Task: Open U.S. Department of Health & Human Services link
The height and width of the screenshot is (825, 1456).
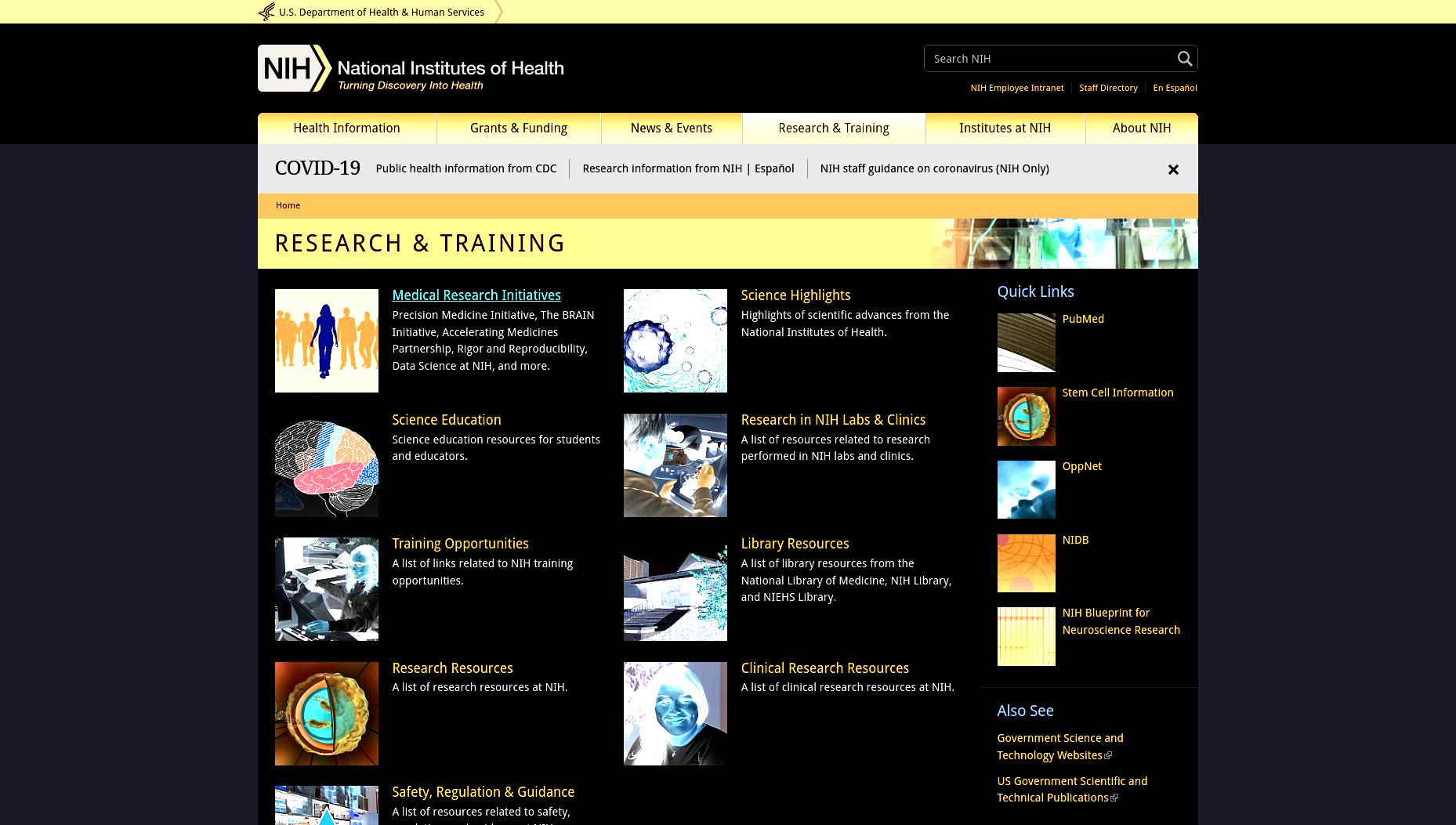Action: [382, 13]
